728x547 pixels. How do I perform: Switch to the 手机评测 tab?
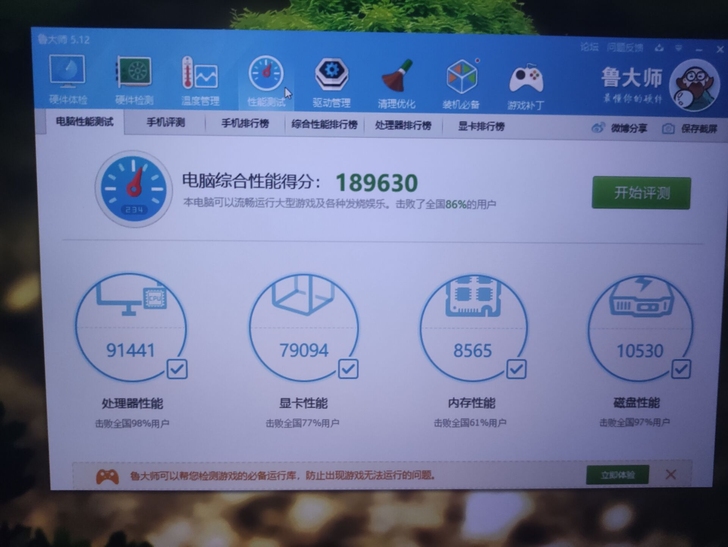point(166,123)
